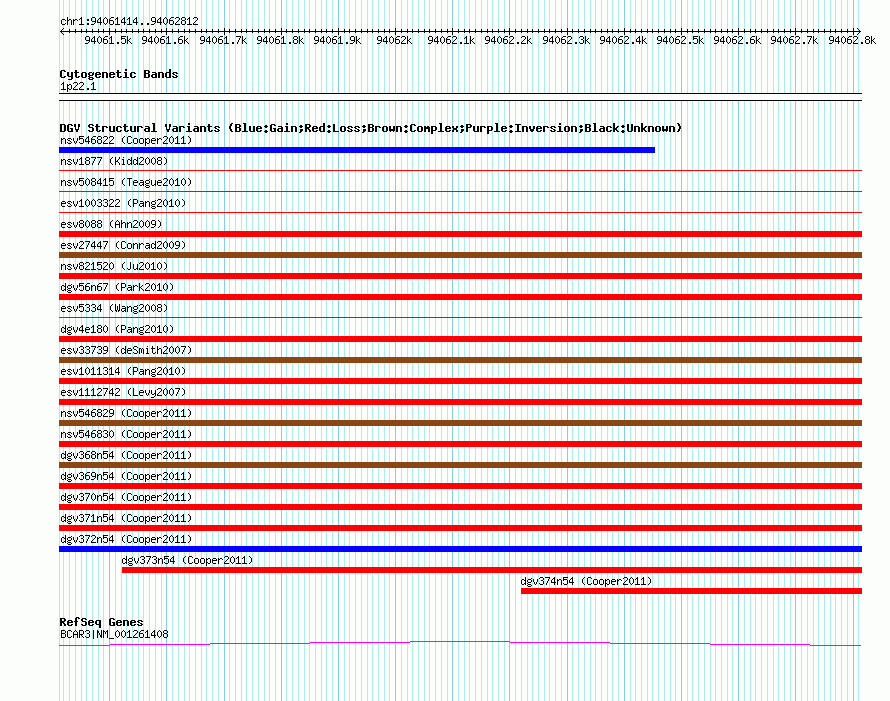This screenshot has width=890, height=701.
Task: Click the nsv546829 brown bar
Action: [460, 423]
